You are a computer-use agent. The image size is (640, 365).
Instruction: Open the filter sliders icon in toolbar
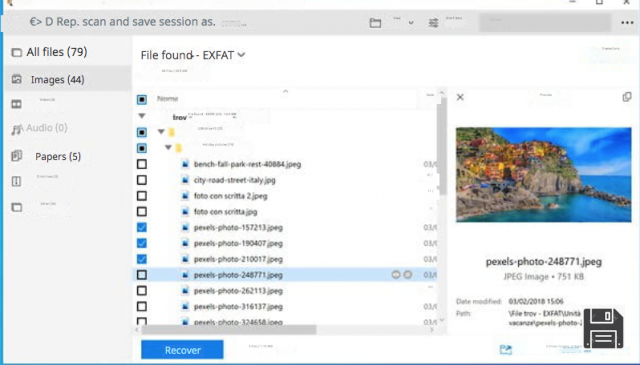pos(433,23)
